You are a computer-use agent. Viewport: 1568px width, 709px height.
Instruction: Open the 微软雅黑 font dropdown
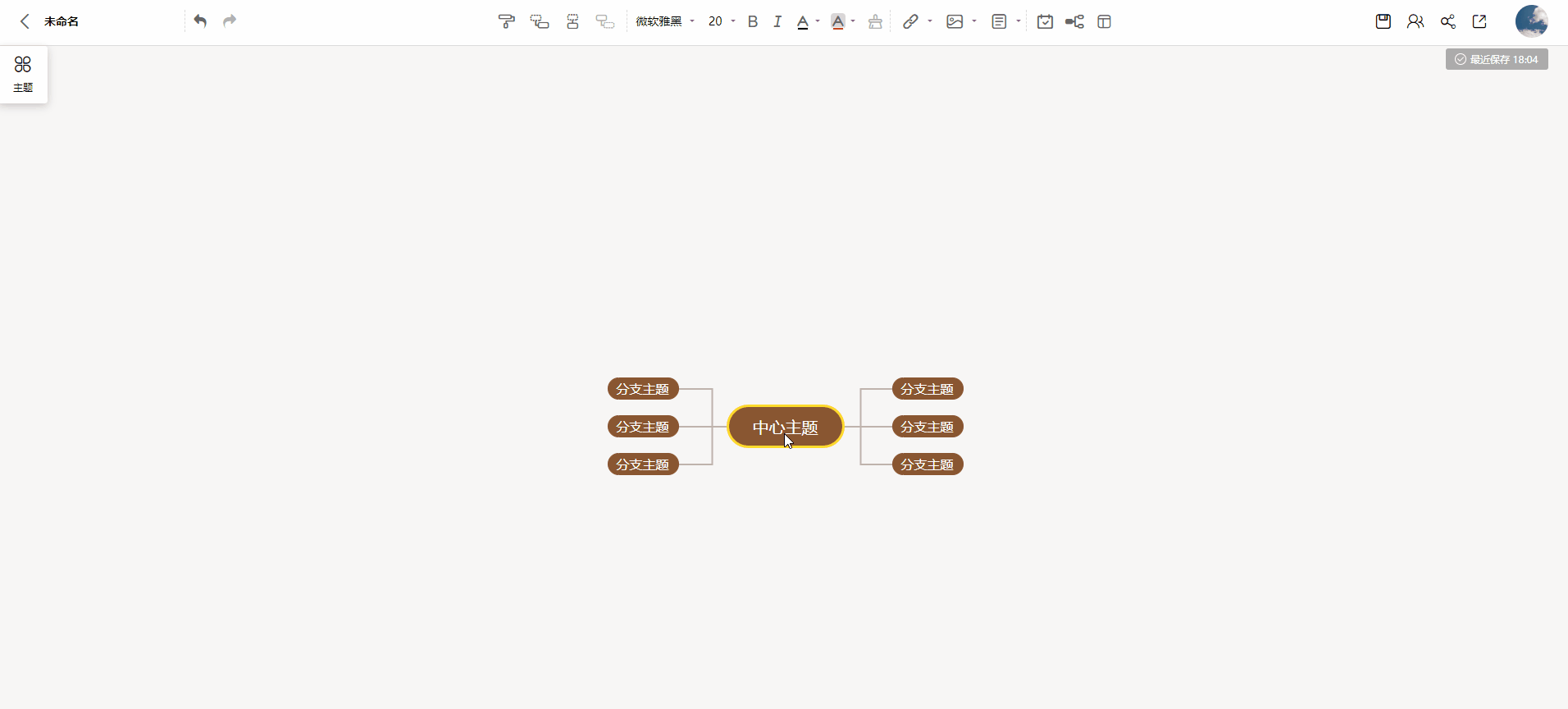click(665, 22)
